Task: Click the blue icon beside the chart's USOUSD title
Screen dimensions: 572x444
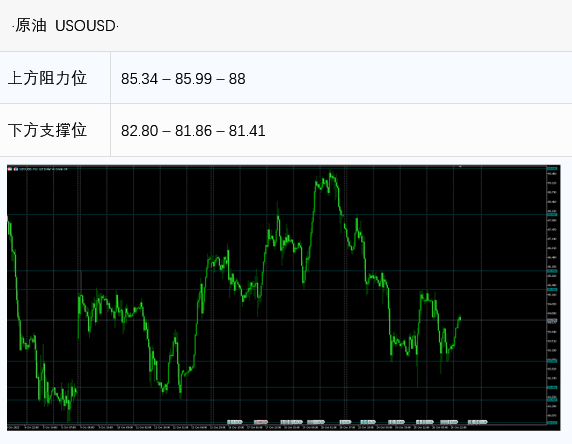Action: click(16, 169)
